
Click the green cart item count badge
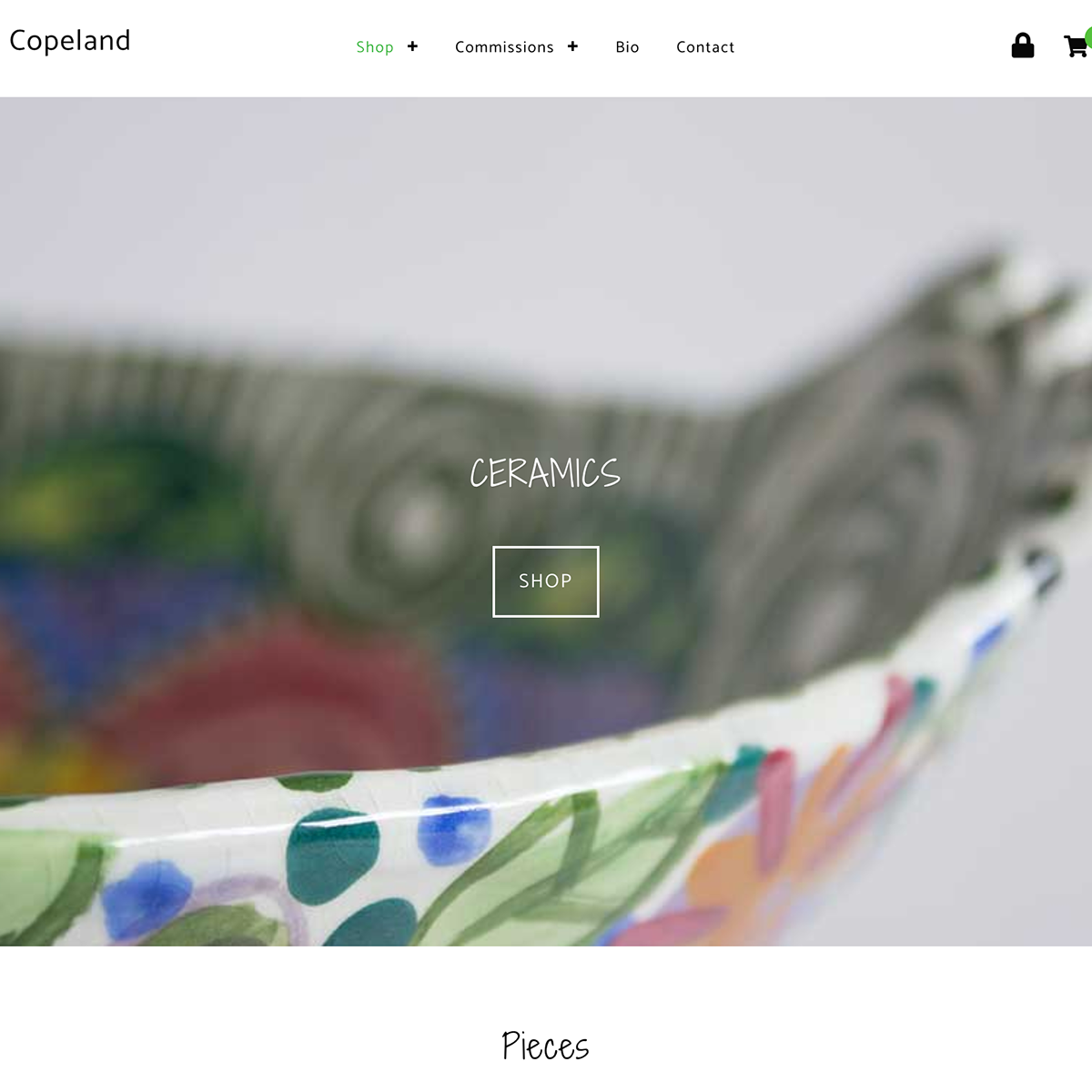point(1088,36)
